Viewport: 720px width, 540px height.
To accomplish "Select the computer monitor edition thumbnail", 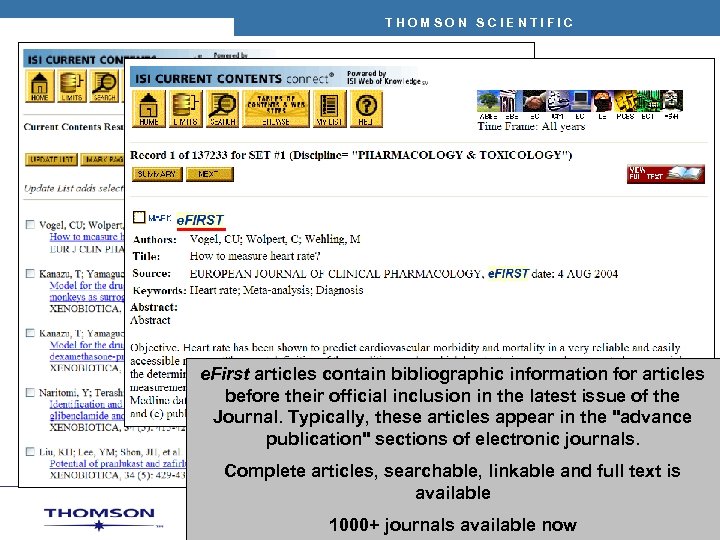I will coord(580,101).
